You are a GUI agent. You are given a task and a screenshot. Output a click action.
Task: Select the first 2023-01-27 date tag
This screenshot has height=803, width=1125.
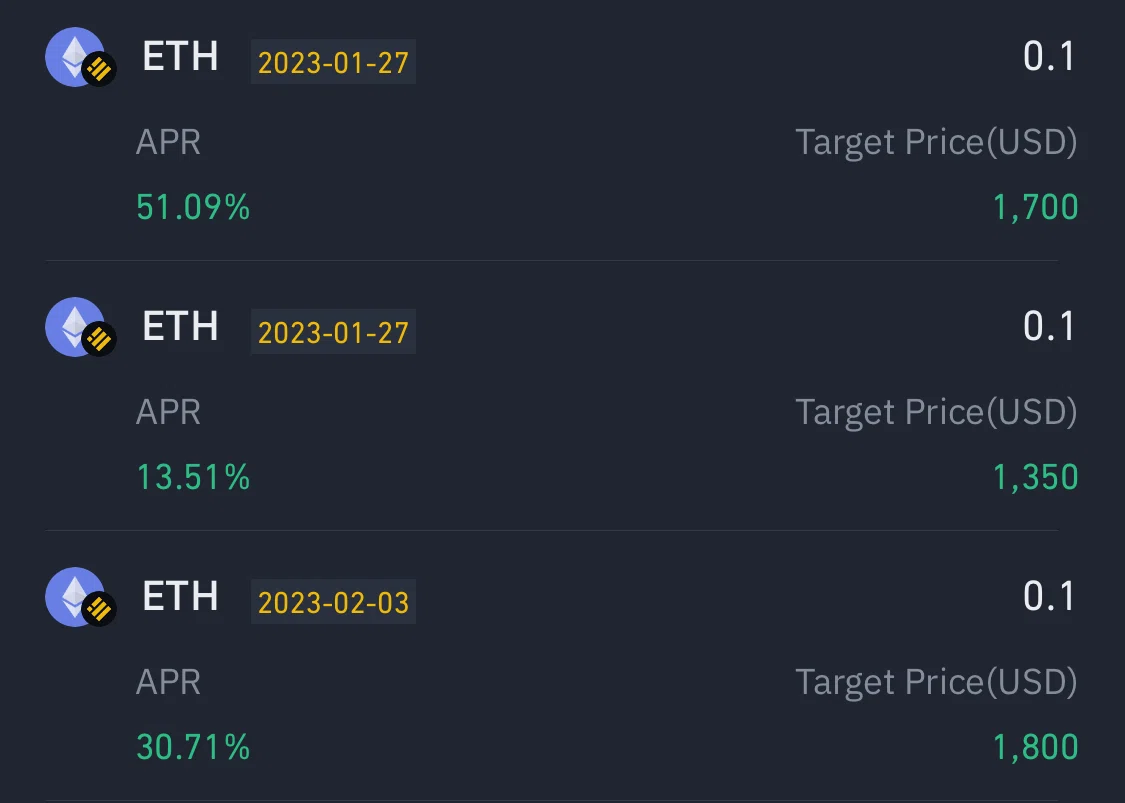(333, 62)
